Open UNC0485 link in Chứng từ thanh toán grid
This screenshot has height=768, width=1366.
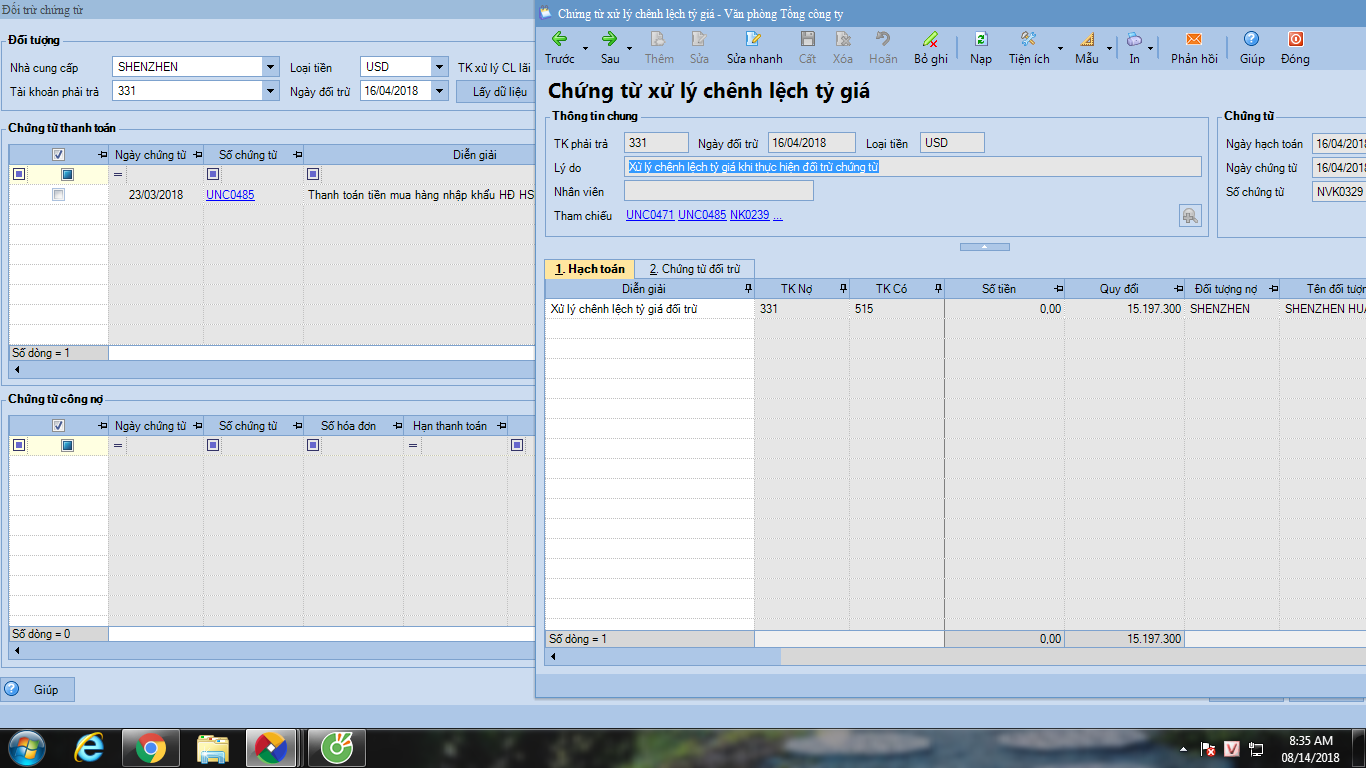pos(230,195)
